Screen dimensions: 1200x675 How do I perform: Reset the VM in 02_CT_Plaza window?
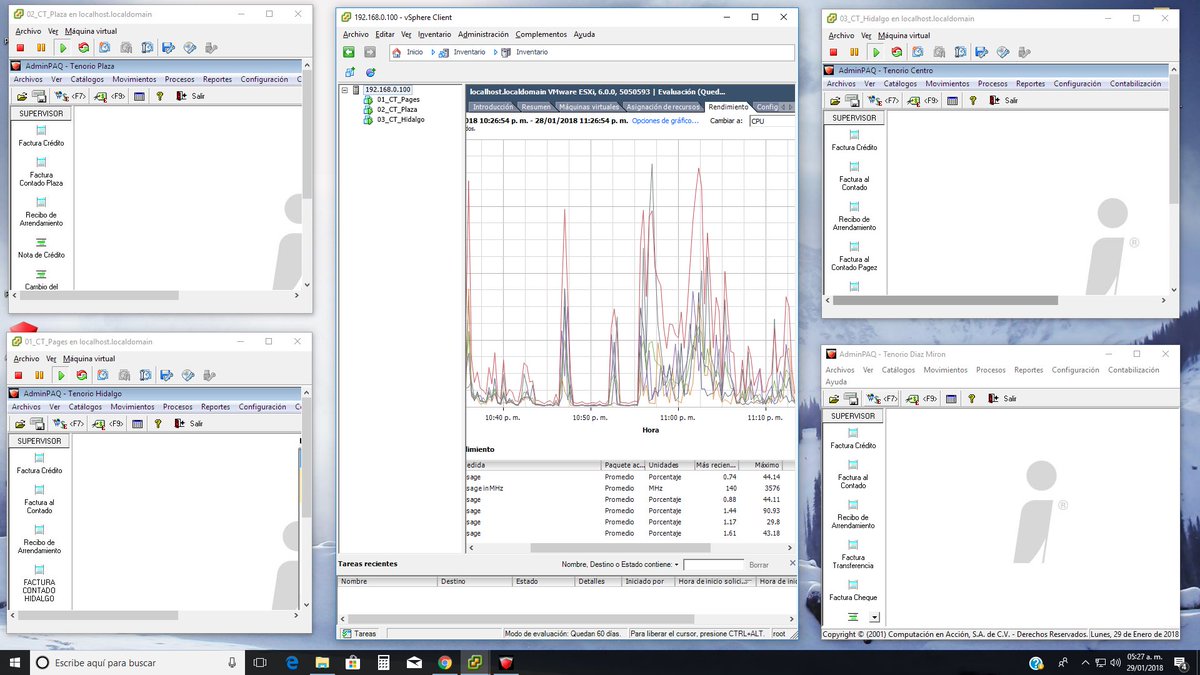coord(83,48)
